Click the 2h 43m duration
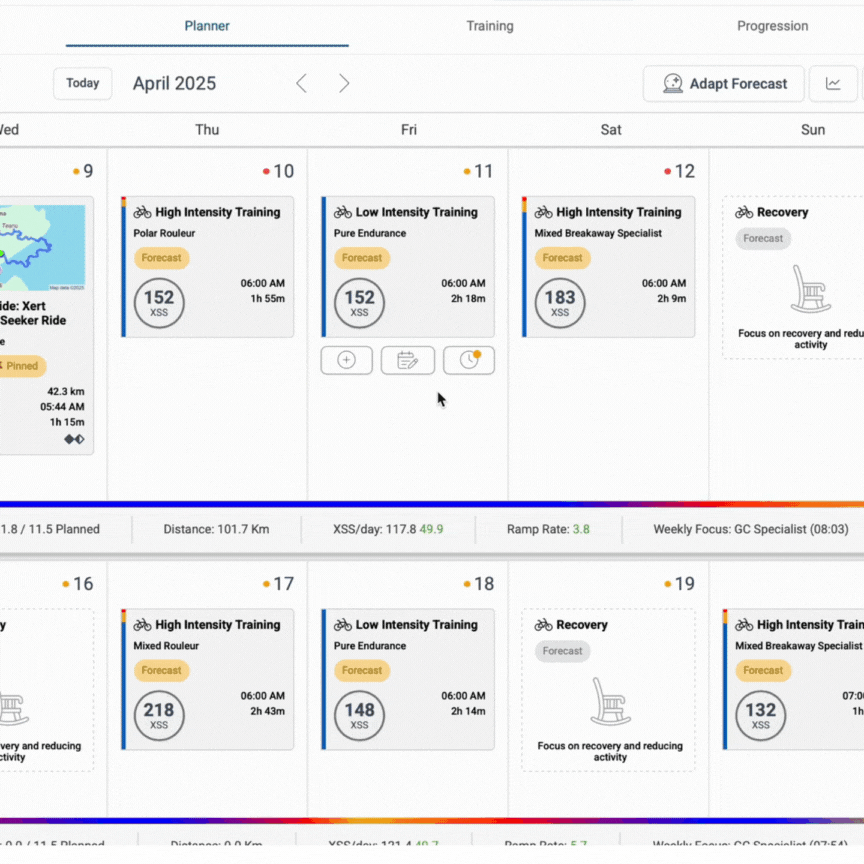Image resolution: width=864 pixels, height=864 pixels. (x=268, y=711)
